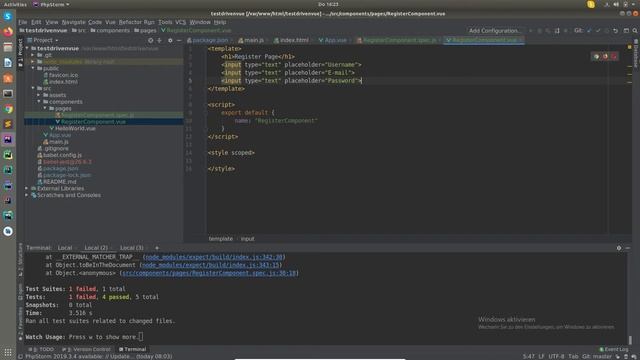Expand Scratches and Consoles node
640x360 pixels.
[27, 195]
